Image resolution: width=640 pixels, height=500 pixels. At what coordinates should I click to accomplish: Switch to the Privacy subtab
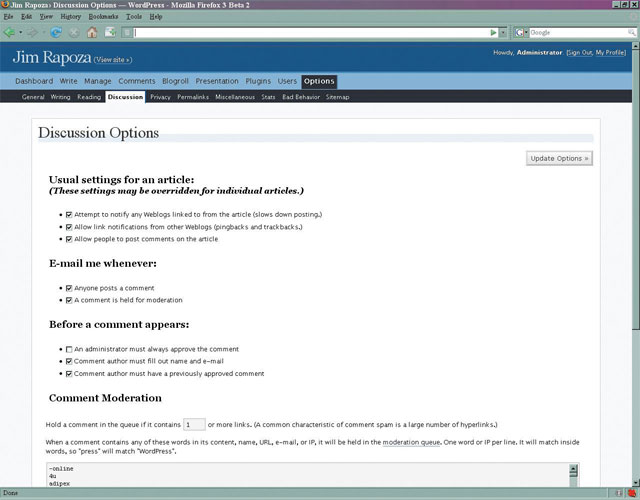click(x=160, y=97)
